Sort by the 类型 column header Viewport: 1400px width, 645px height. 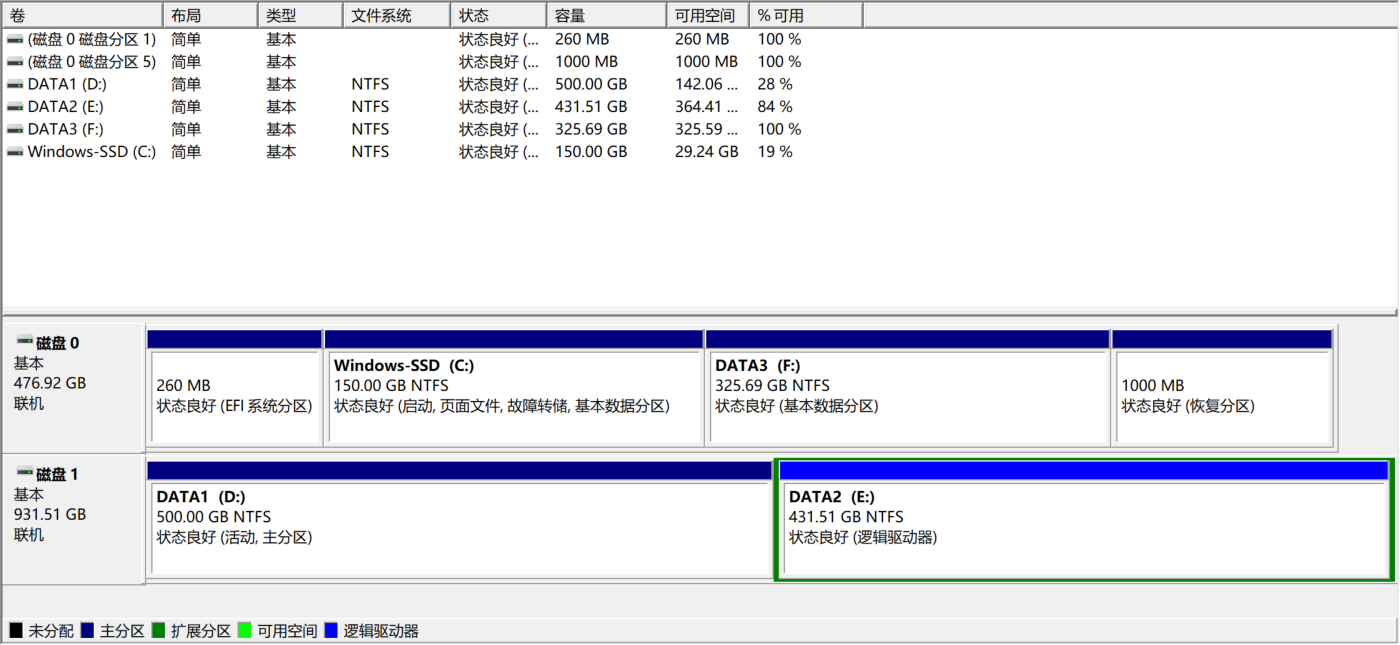(300, 15)
